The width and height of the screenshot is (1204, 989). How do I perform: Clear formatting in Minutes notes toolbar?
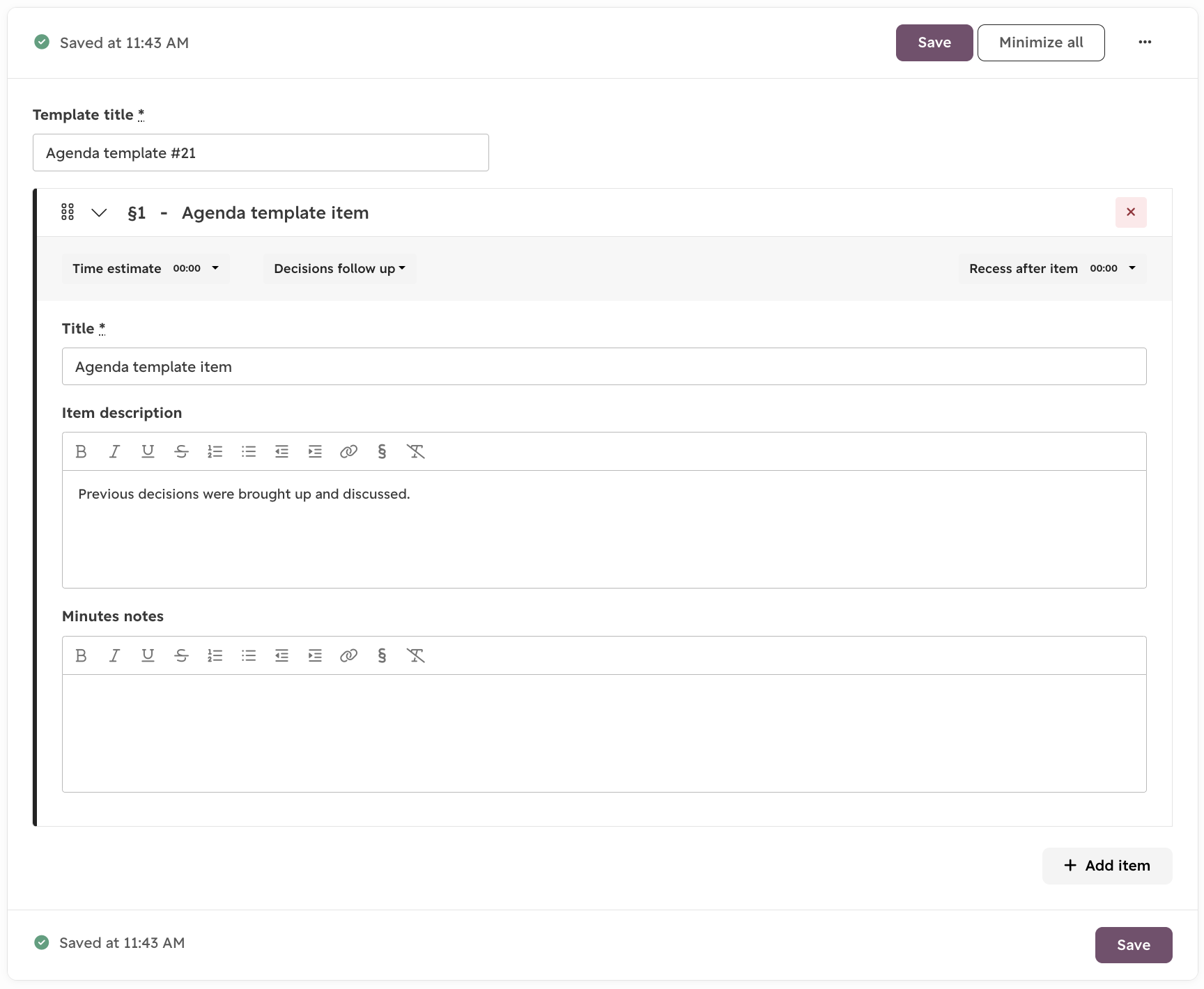point(415,655)
